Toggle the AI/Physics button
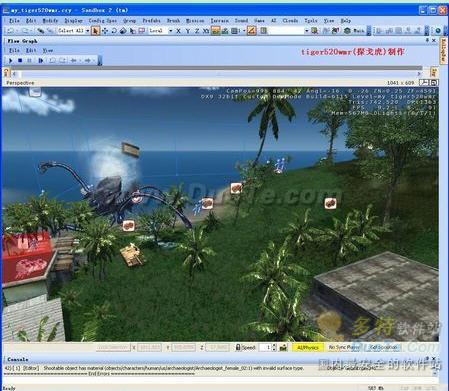This screenshot has width=449, height=391. (x=308, y=347)
